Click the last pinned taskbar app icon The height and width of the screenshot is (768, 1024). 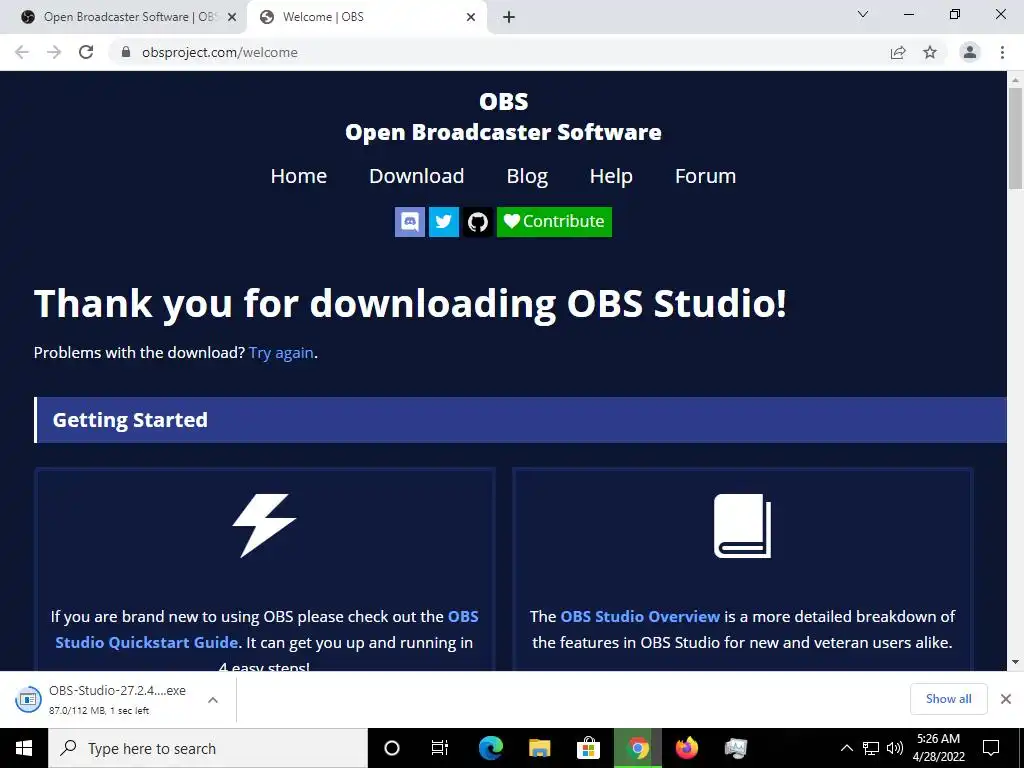tap(735, 748)
